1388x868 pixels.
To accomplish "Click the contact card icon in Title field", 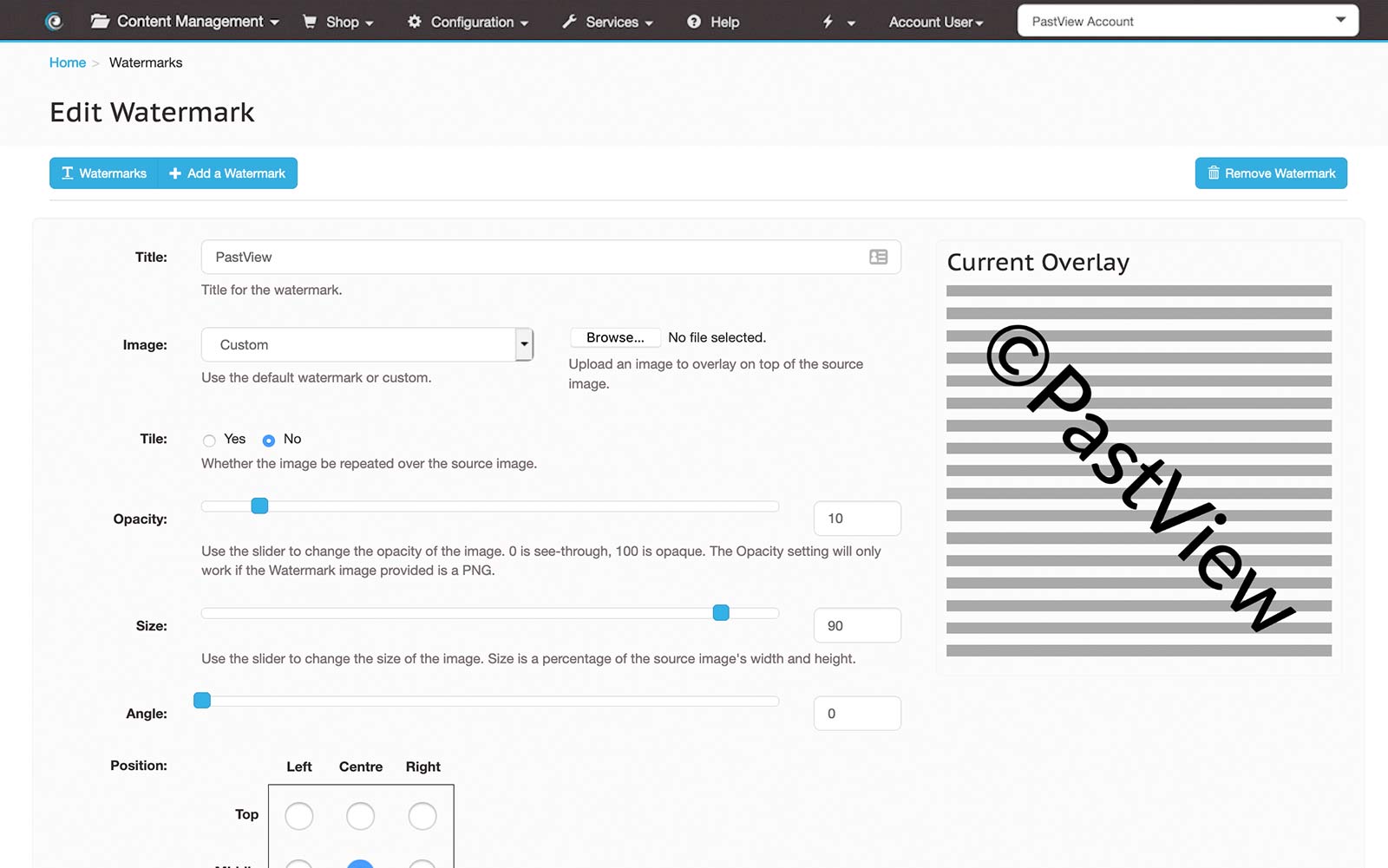I will click(x=878, y=257).
